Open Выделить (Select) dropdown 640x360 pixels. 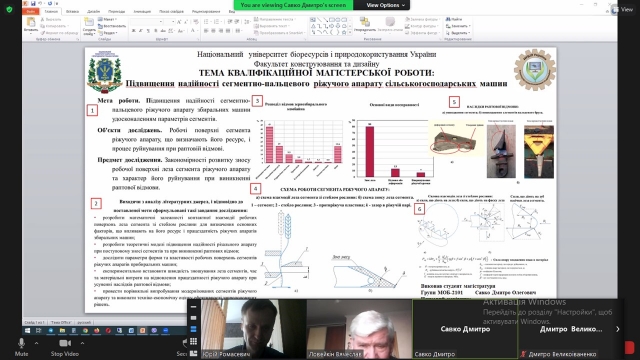pos(458,33)
